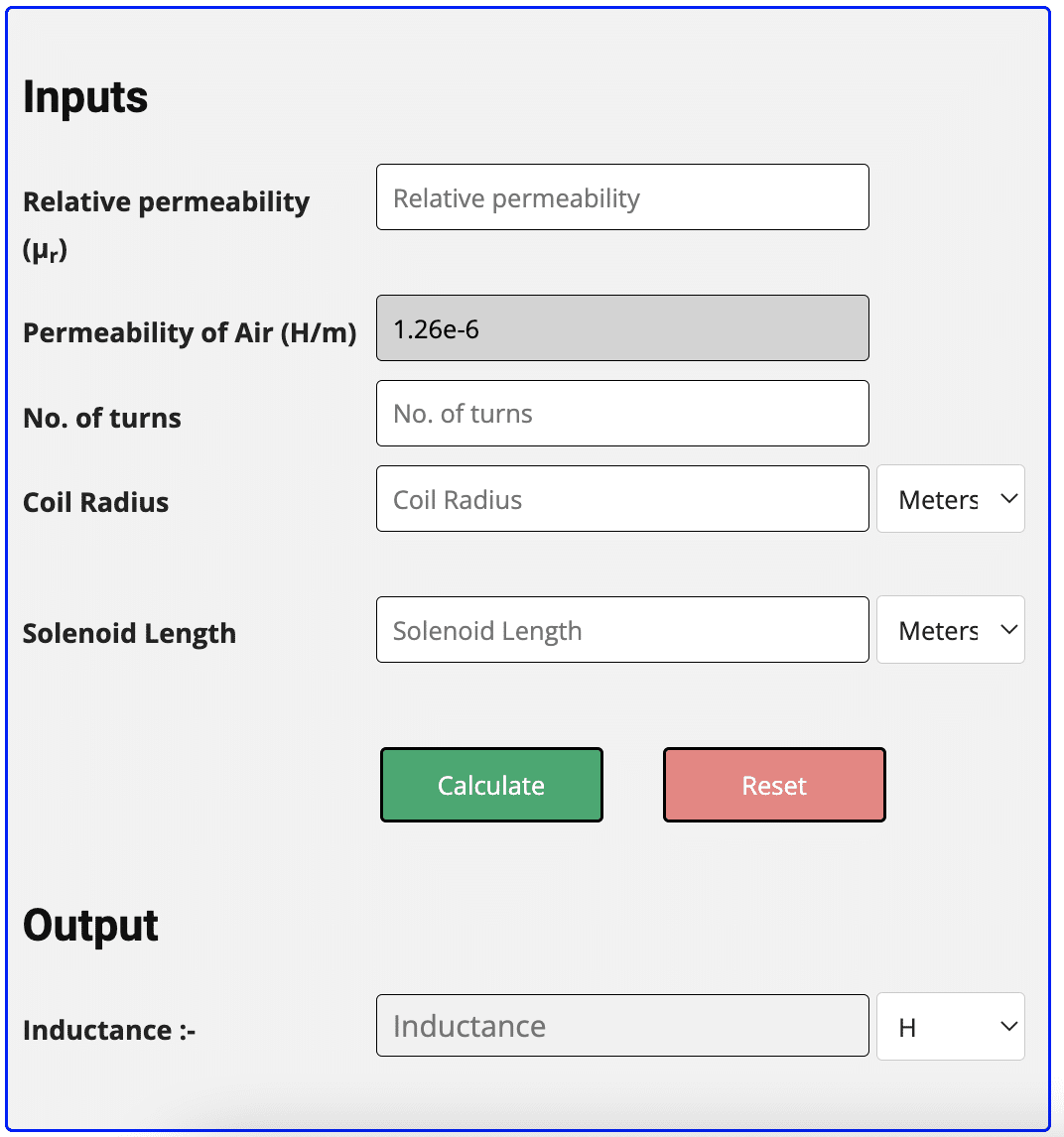This screenshot has width=1064, height=1137.
Task: Click the Permeability of Air field
Action: click(622, 327)
